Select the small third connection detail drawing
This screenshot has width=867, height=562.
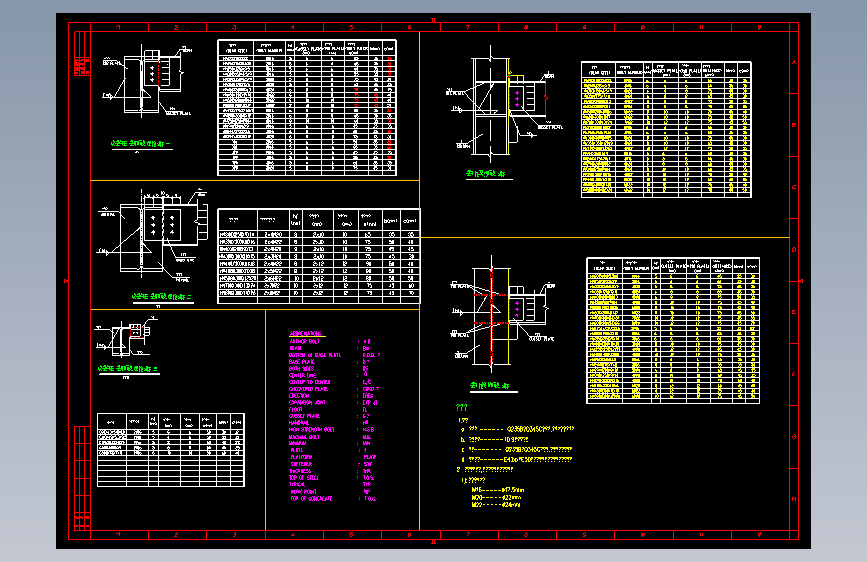[127, 337]
